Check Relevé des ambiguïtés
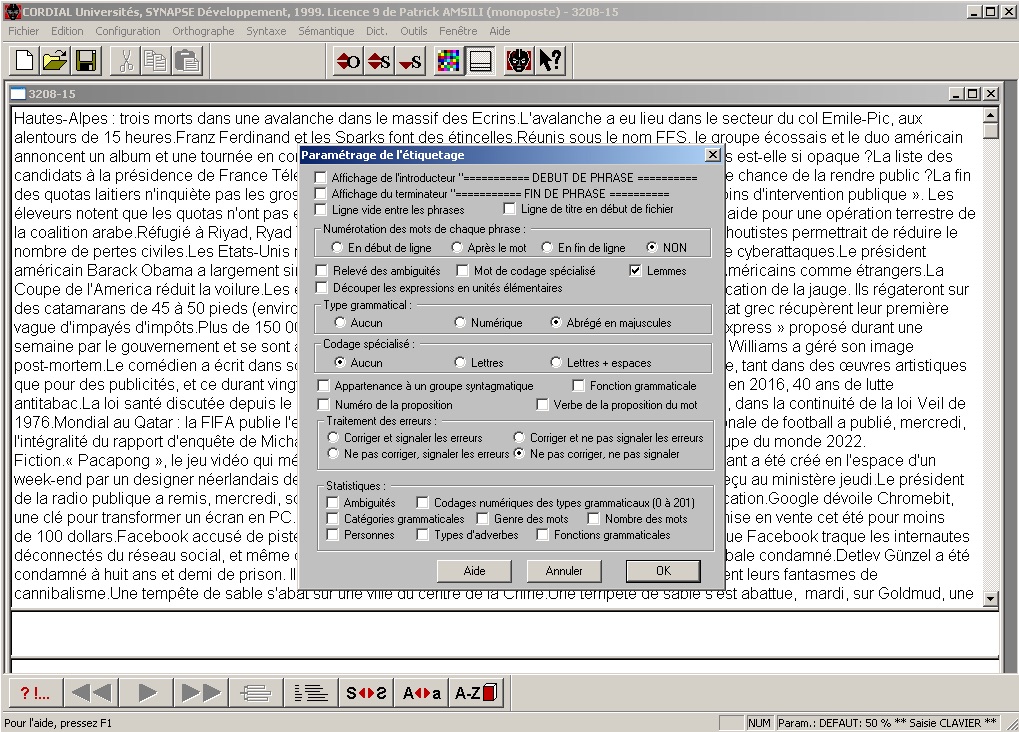1019x732 pixels. pyautogui.click(x=322, y=270)
